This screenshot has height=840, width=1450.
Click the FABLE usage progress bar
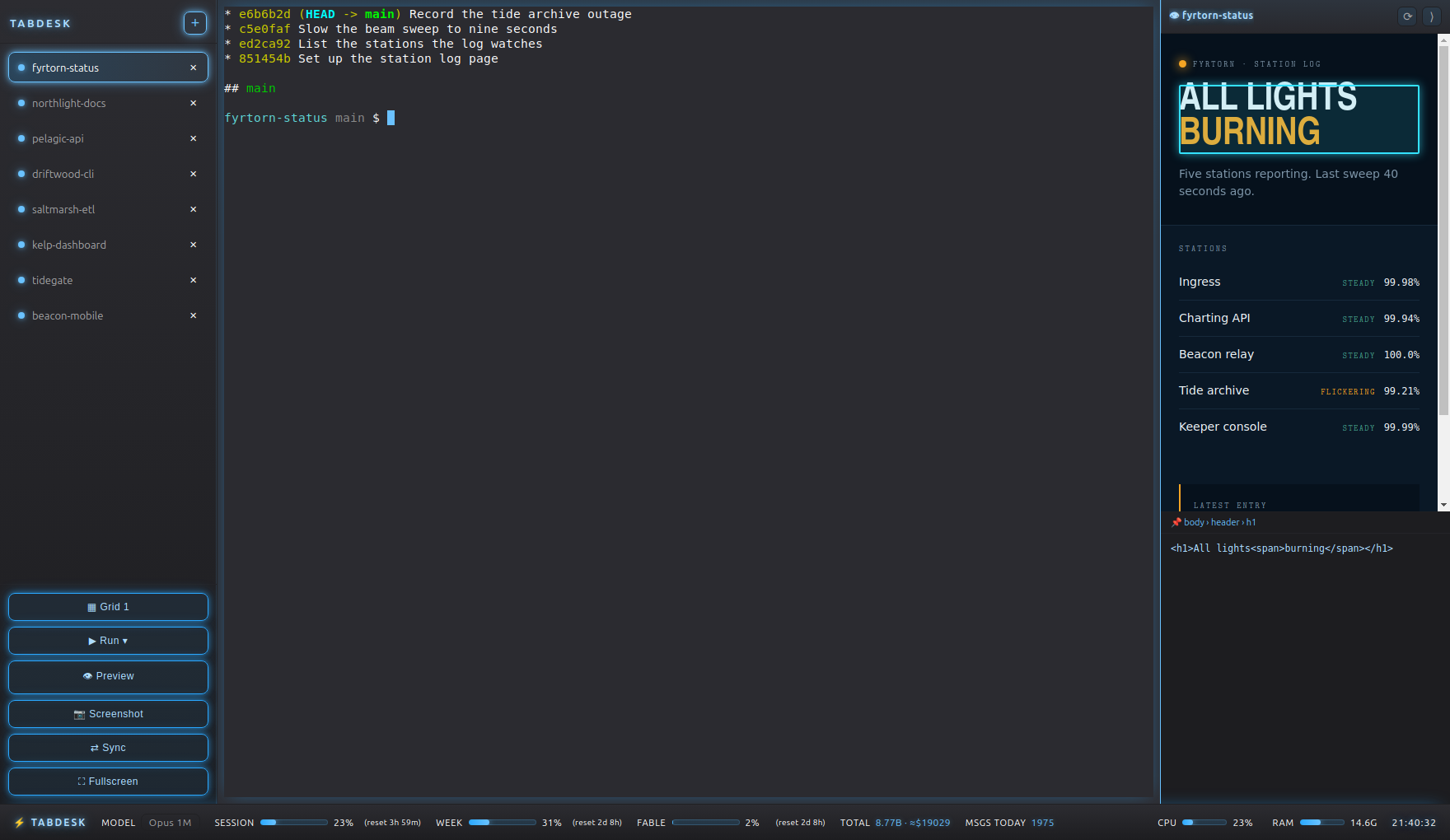pos(705,822)
